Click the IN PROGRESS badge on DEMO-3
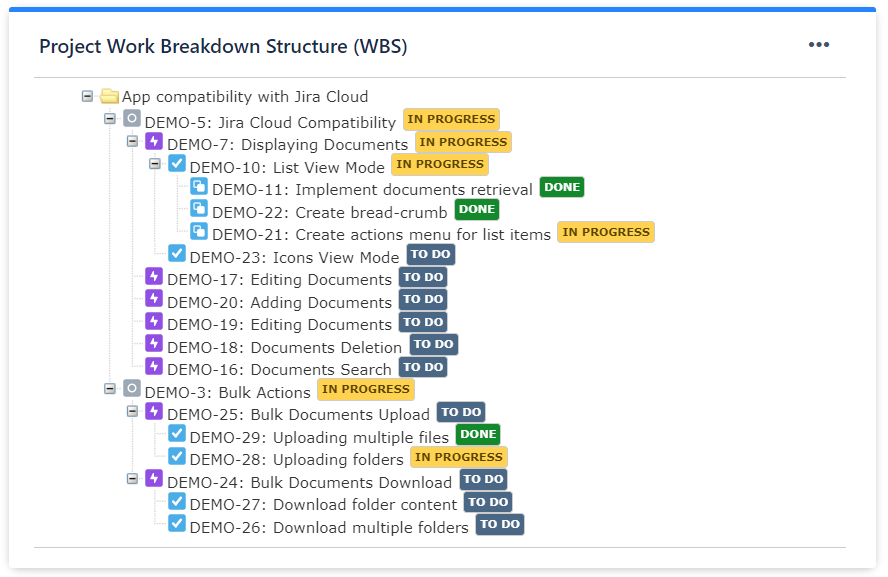The image size is (888, 577). [x=366, y=389]
